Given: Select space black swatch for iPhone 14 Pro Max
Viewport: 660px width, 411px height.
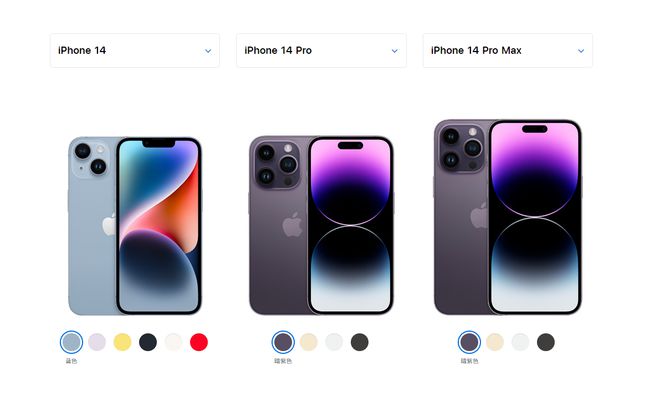Looking at the screenshot, I should pyautogui.click(x=546, y=342).
